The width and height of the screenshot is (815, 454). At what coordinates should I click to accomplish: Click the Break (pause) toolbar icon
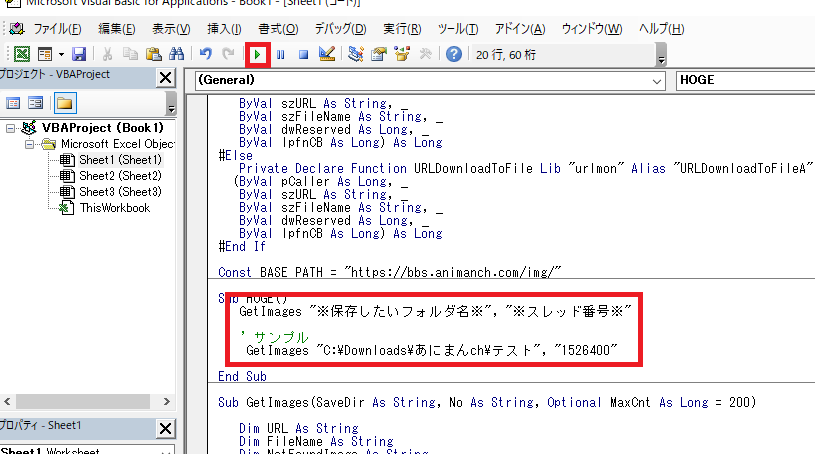[x=281, y=54]
